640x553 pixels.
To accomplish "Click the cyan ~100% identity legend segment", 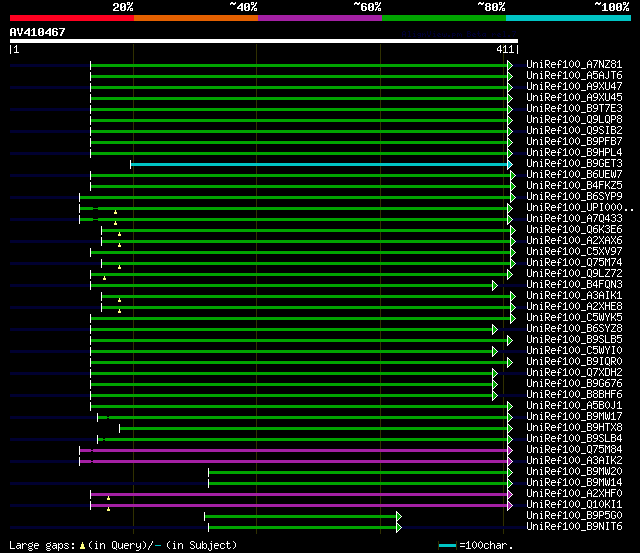I will (x=568, y=18).
